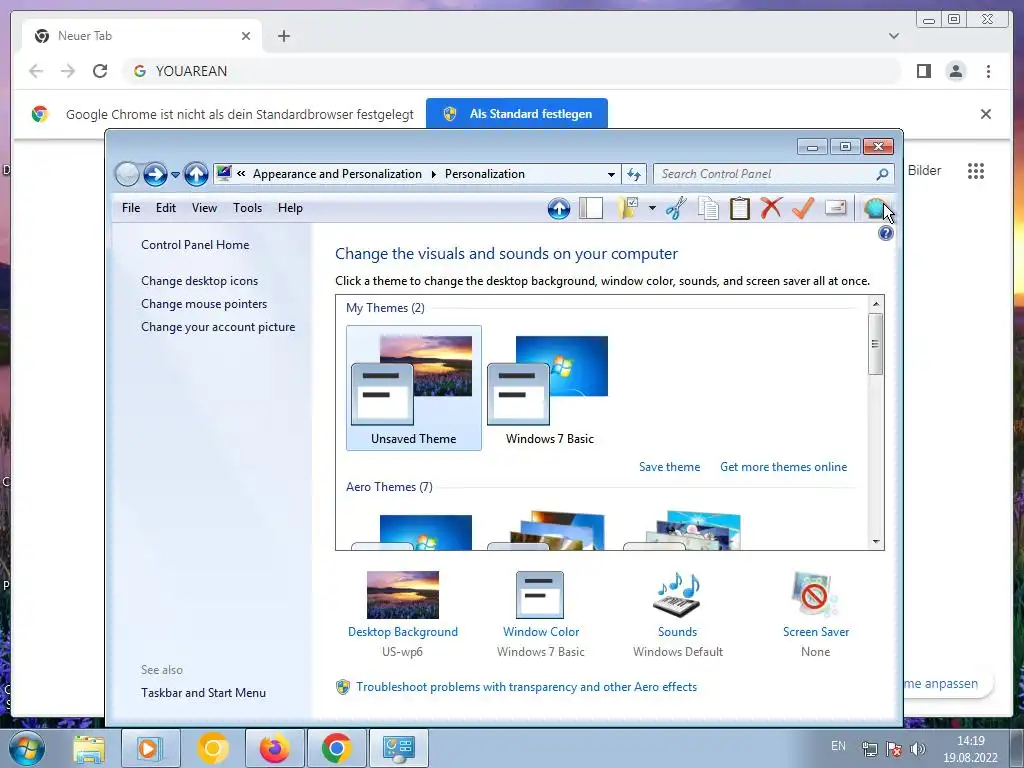Click the double-chevron at breadcrumb start
This screenshot has height=768, width=1024.
[x=241, y=174]
